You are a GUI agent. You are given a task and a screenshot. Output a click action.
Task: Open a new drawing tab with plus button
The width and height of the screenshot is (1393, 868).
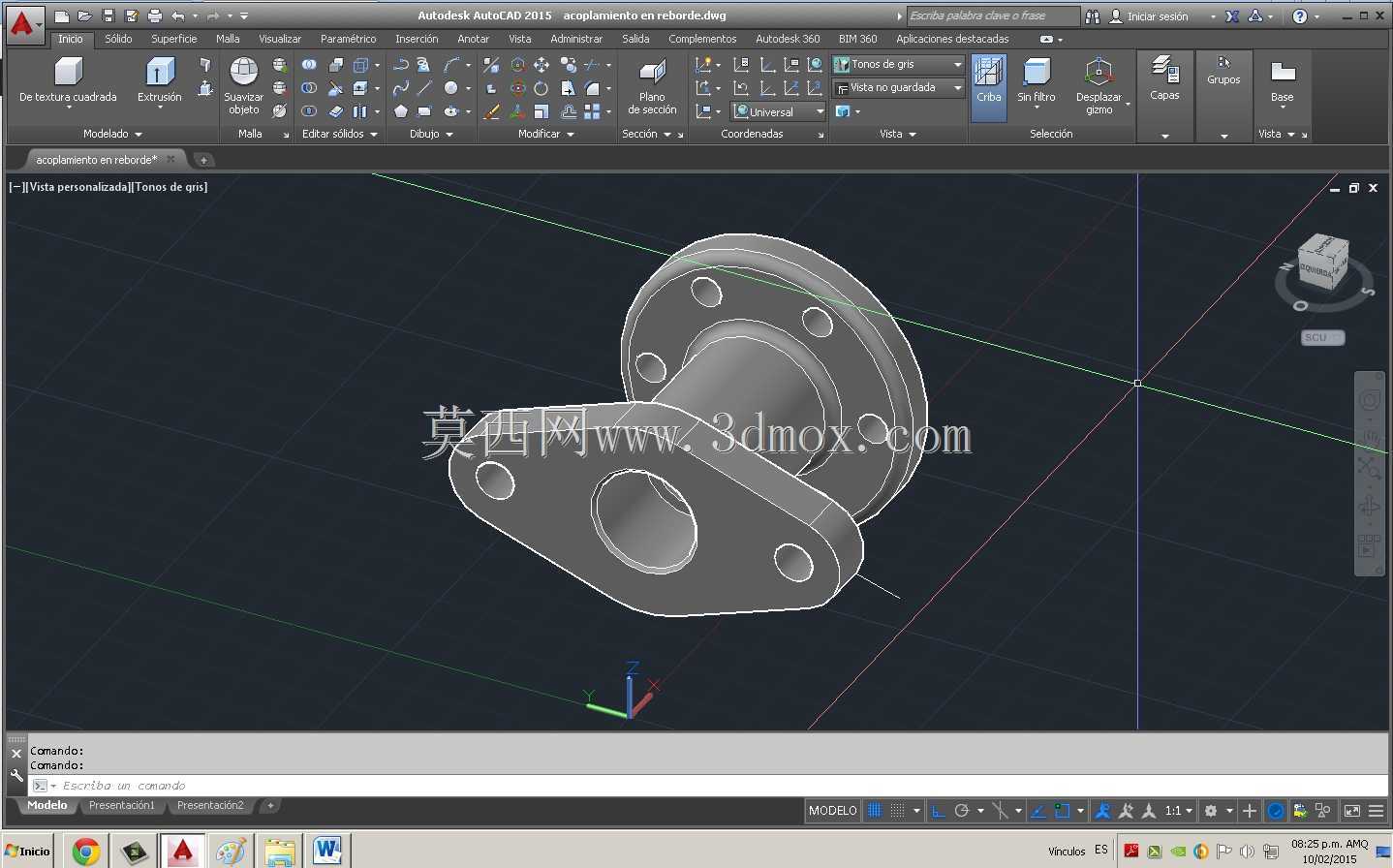[203, 160]
